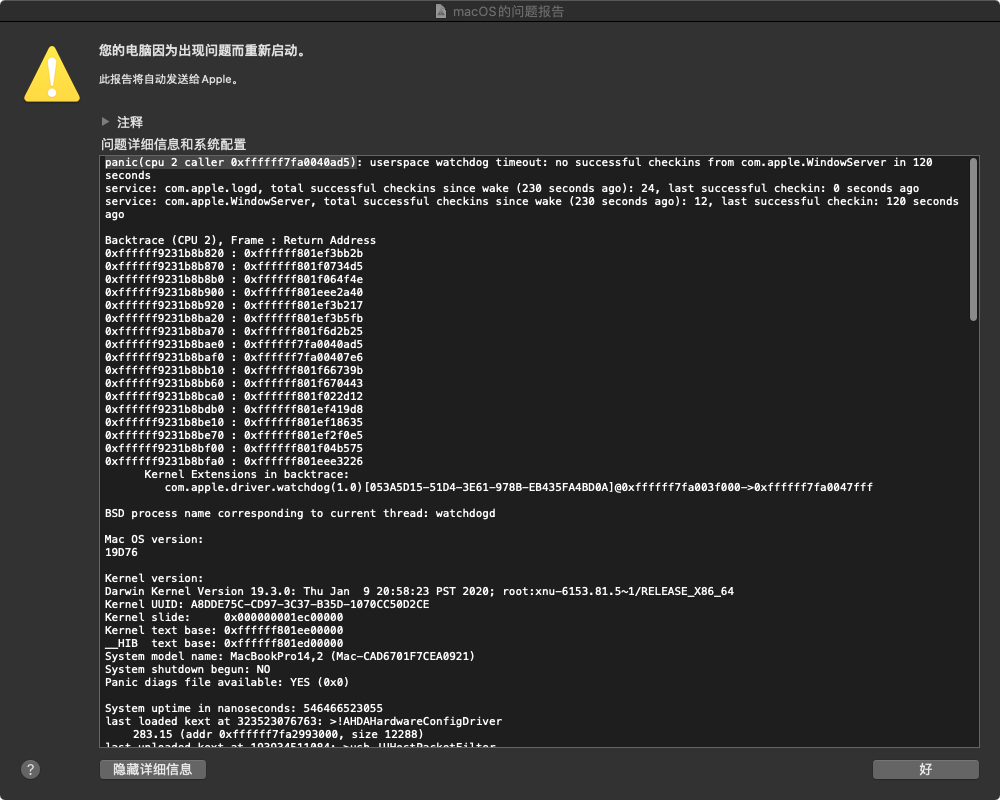Click the 'System uptime in nanoseconds' line

pos(244,708)
